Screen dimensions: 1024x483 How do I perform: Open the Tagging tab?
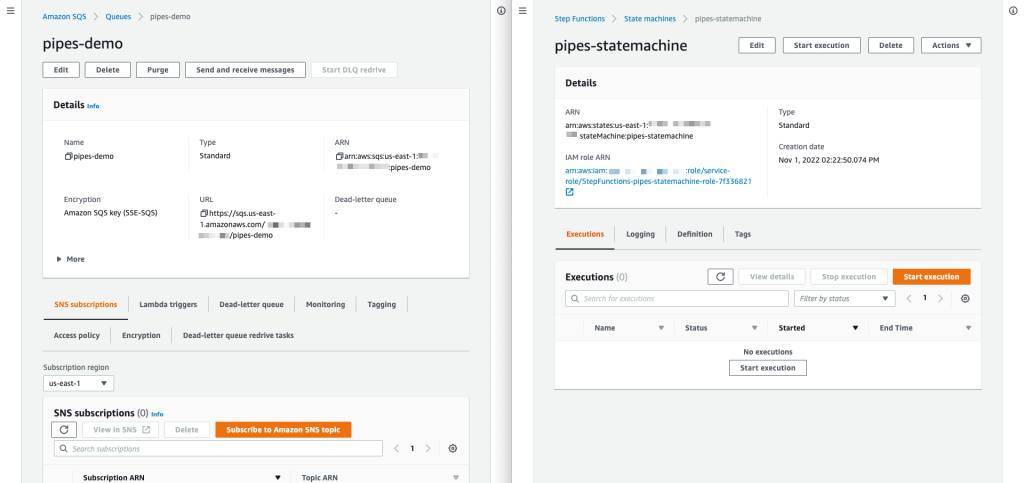pos(381,304)
